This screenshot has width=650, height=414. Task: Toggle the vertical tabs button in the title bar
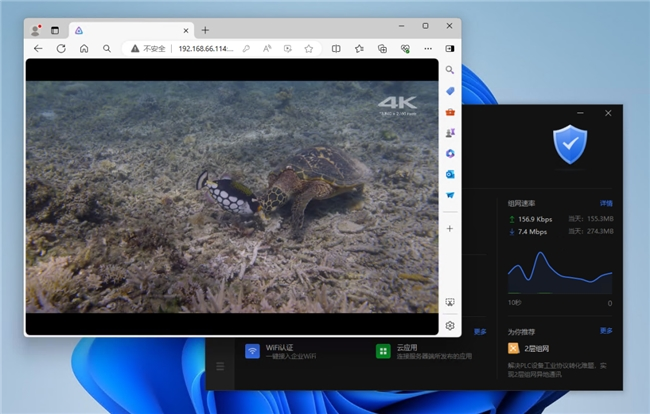pyautogui.click(x=55, y=30)
